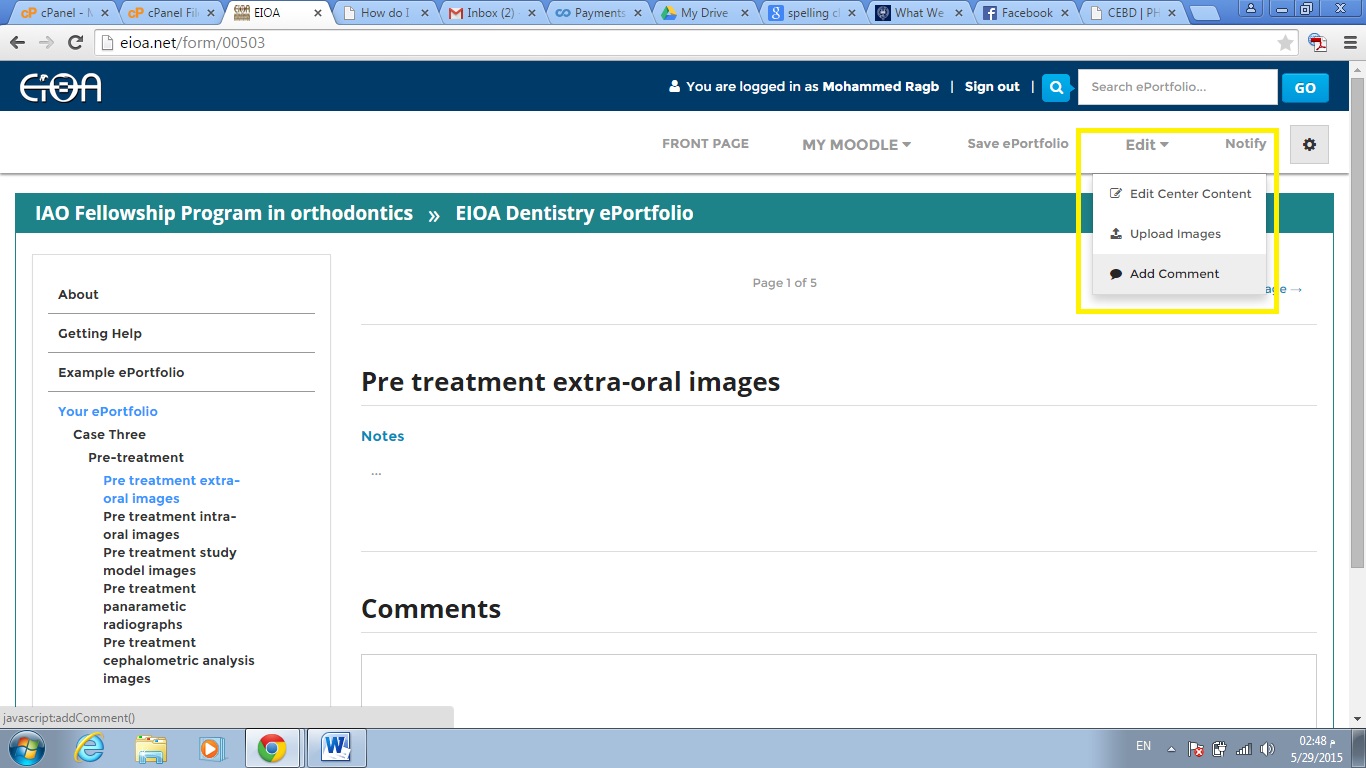Click the EIOA logo in header
The image size is (1366, 768).
pos(61,87)
